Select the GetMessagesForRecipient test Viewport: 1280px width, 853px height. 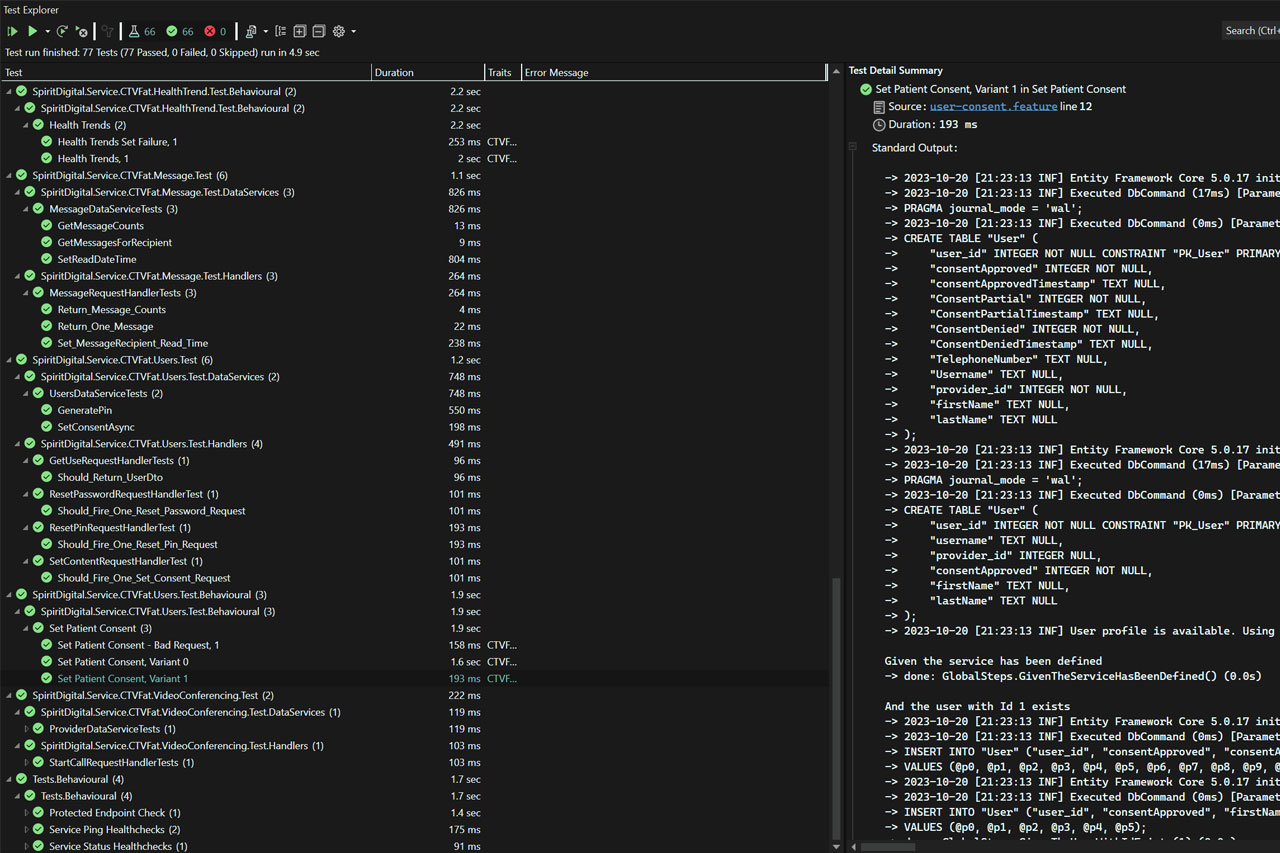[114, 242]
